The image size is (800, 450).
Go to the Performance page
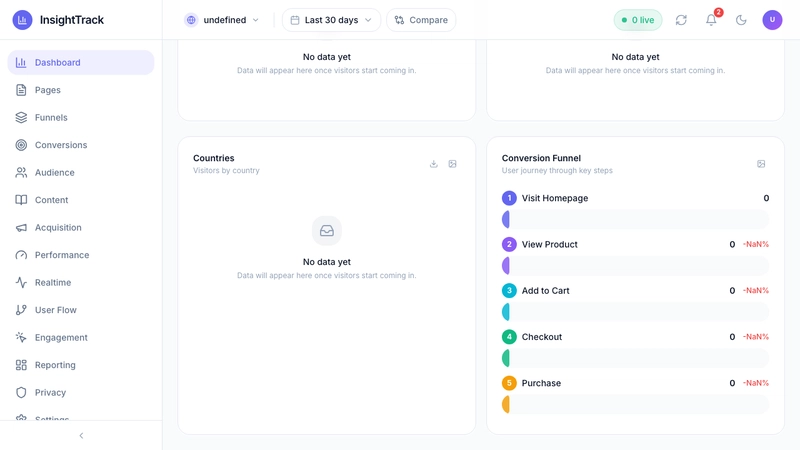pos(81,255)
